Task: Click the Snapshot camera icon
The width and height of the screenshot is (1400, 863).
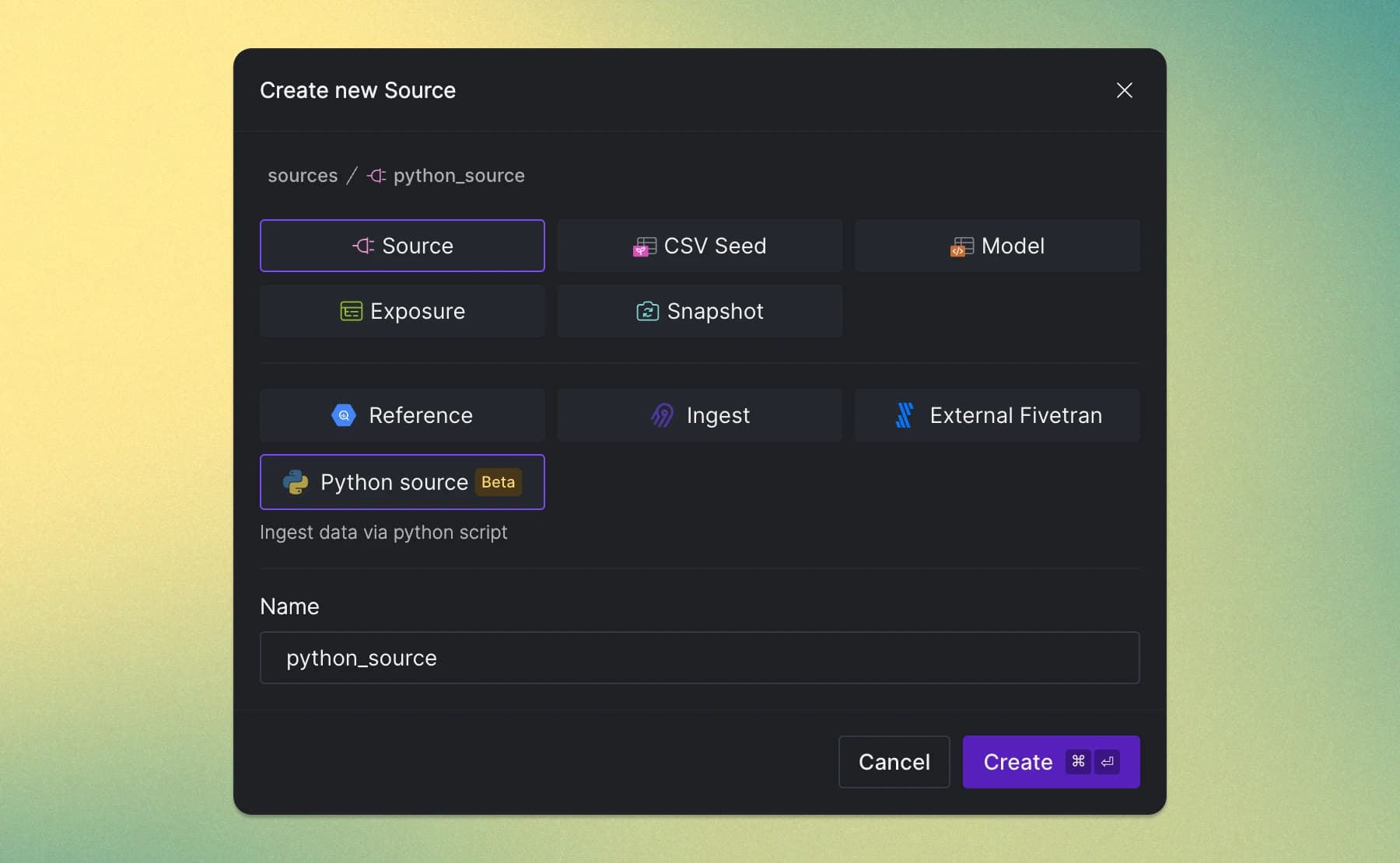Action: tap(647, 311)
